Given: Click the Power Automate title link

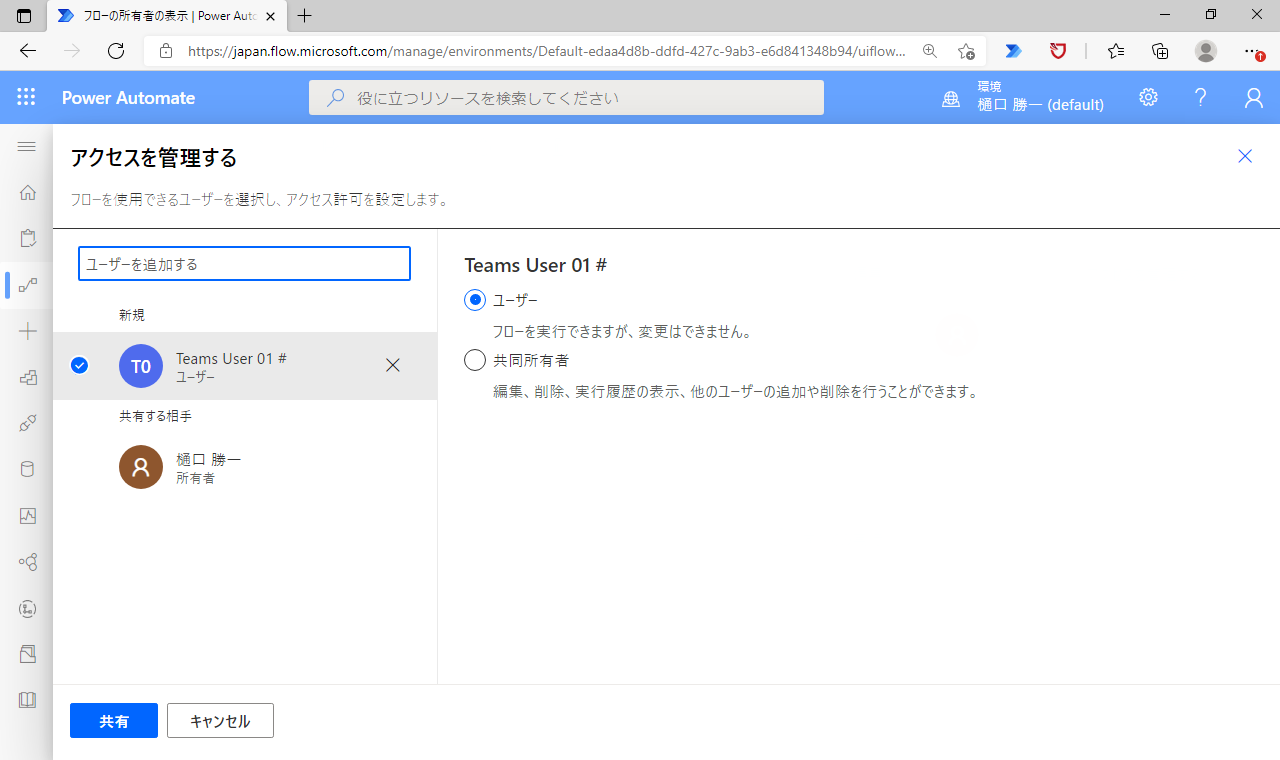Looking at the screenshot, I should point(128,98).
